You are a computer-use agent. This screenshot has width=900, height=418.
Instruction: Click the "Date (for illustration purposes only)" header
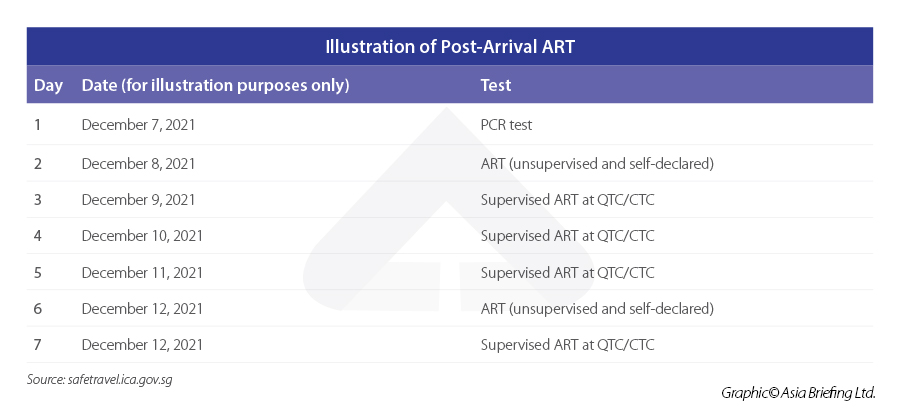point(215,85)
